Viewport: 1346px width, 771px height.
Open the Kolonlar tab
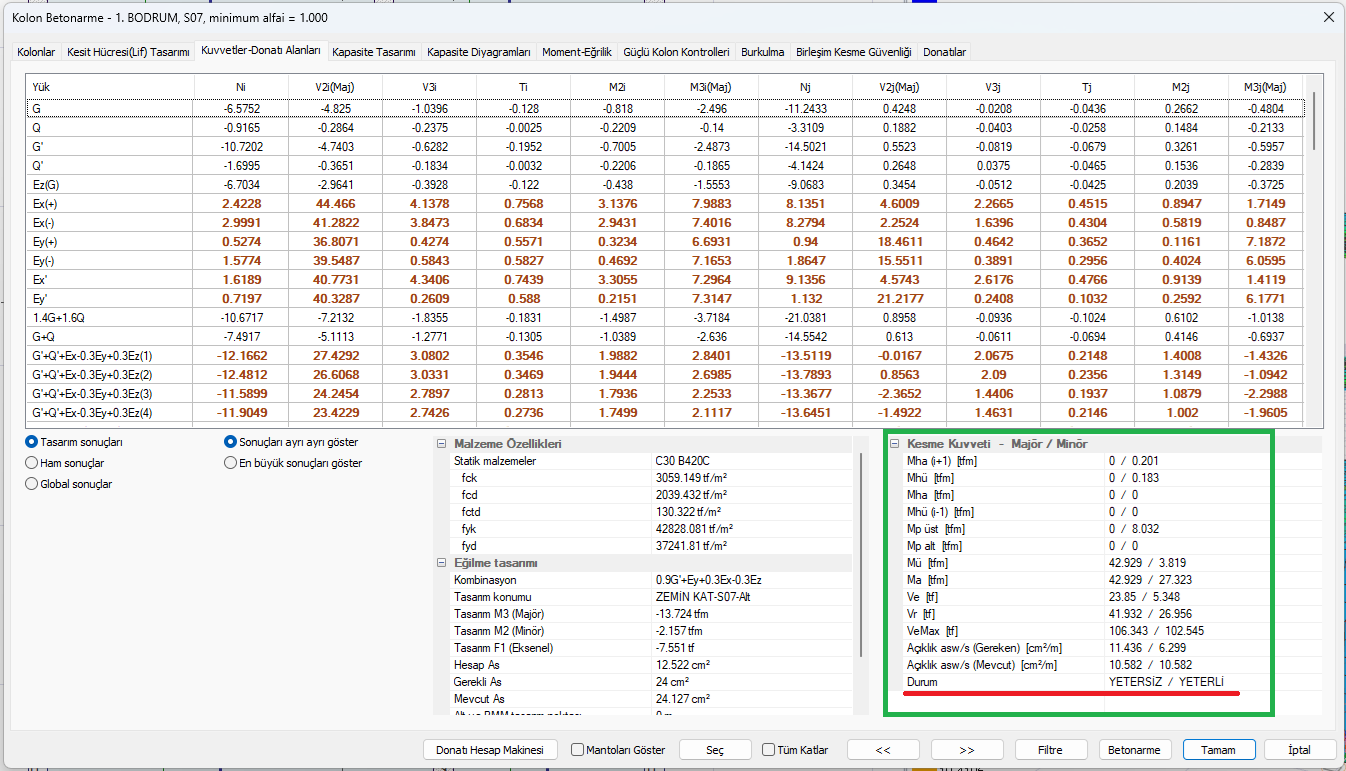37,52
